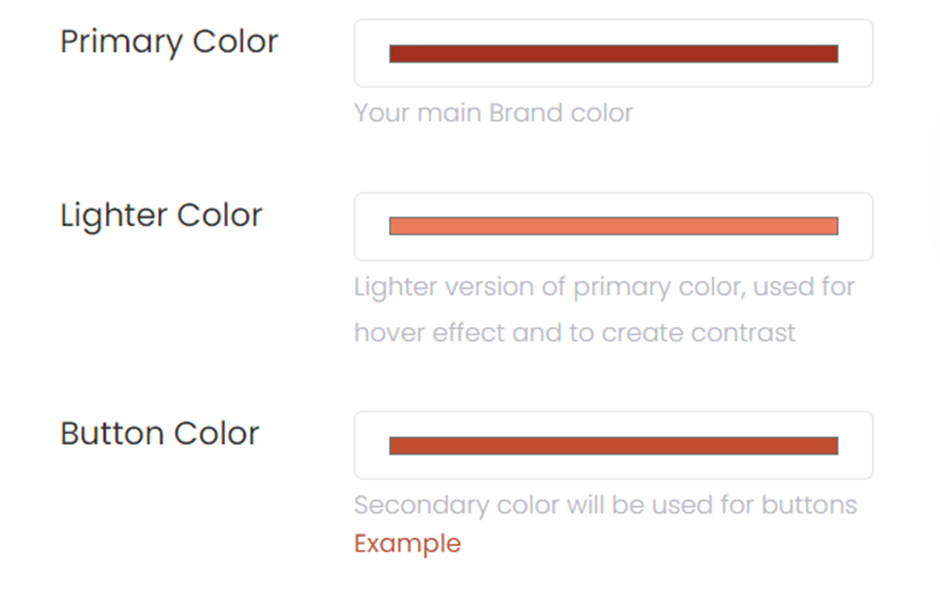Open the Button Color orange-red swatch
The image size is (940, 595).
click(x=613, y=446)
